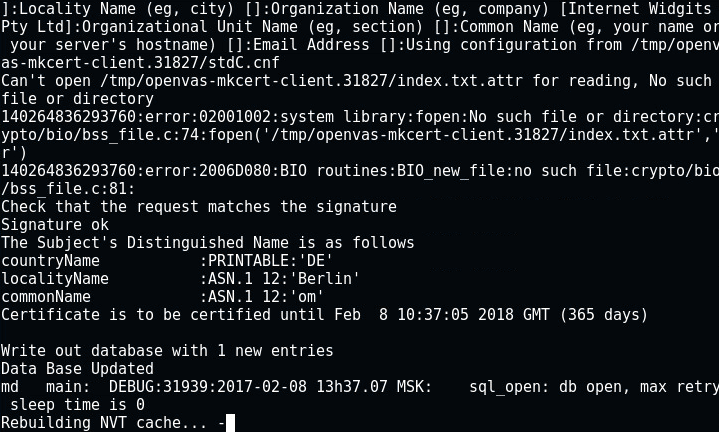Click the 'localityName' field label
719x432 pixels.
pyautogui.click(x=55, y=279)
